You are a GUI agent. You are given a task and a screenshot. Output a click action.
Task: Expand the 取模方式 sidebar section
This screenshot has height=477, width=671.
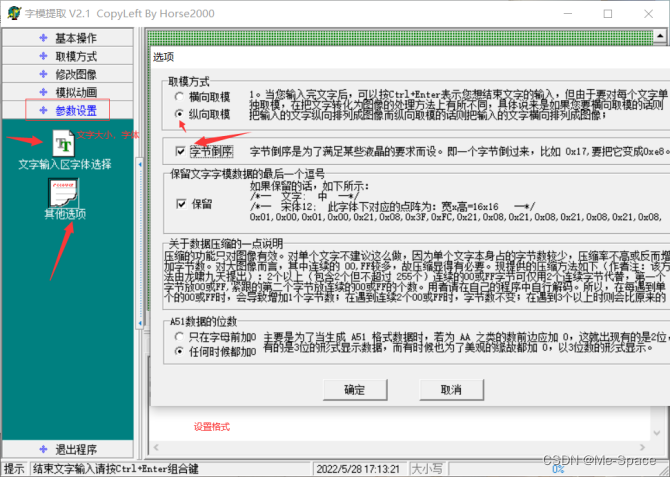click(68, 56)
